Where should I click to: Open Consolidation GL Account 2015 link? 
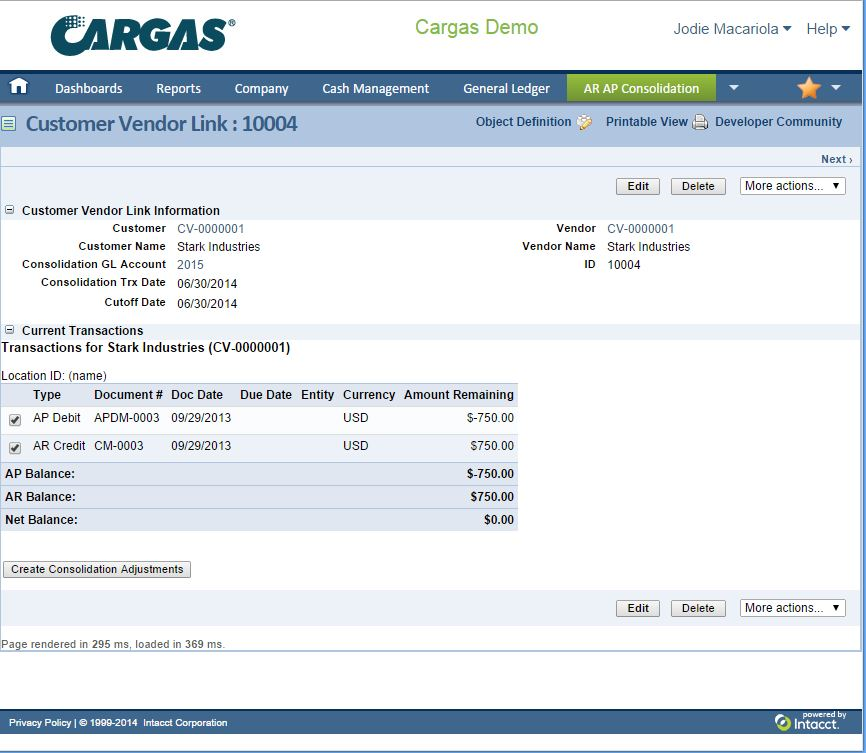pos(190,265)
